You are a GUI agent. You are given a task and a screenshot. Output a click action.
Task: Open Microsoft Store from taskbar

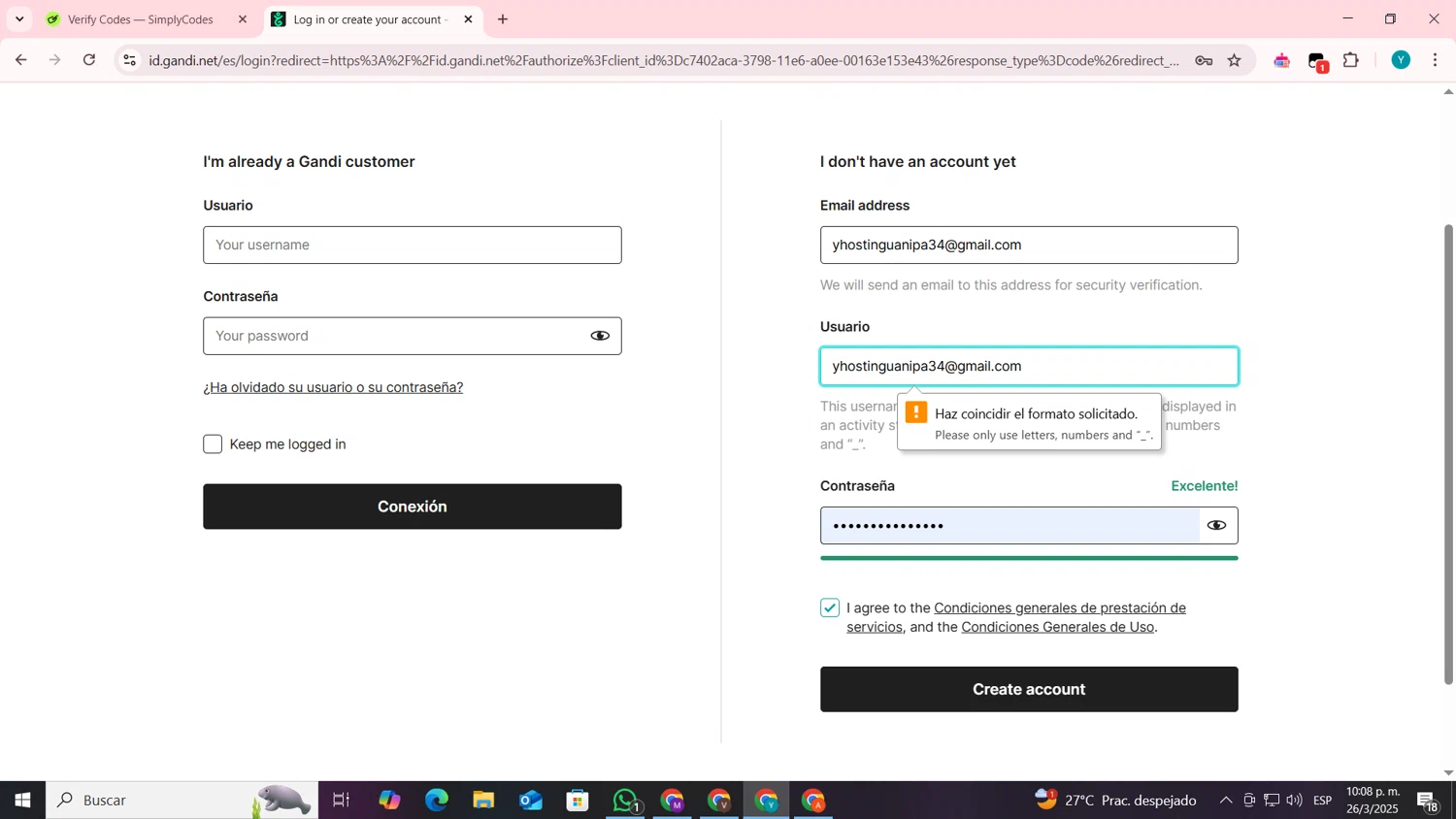(x=579, y=801)
